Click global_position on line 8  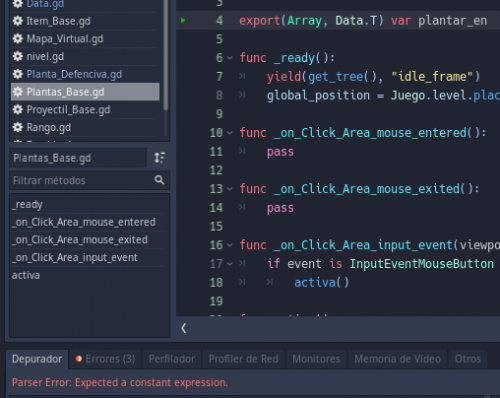coord(318,95)
